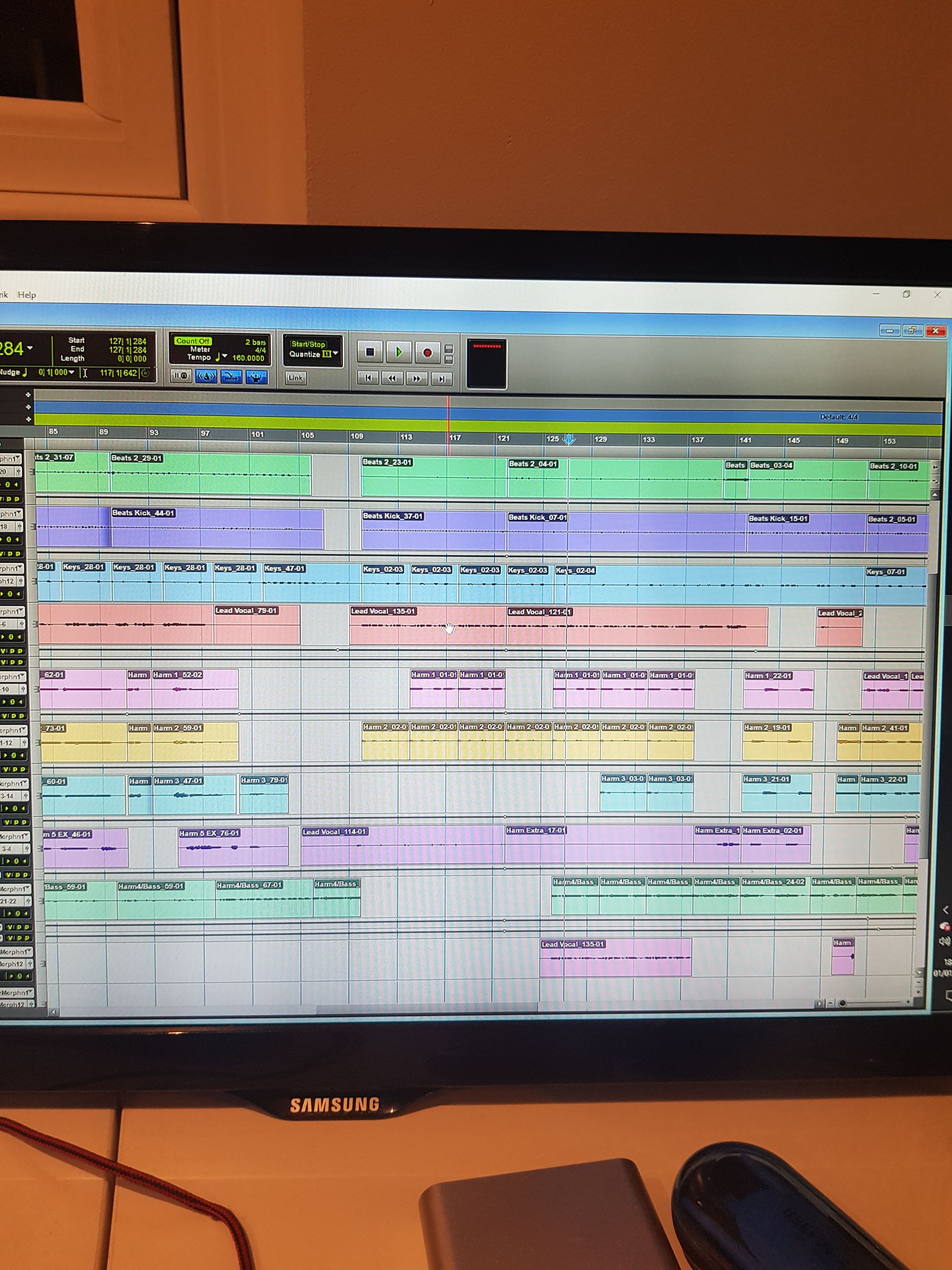Click bar 101 on the timeline ruler
Screen dimensions: 952x1270
[x=257, y=434]
